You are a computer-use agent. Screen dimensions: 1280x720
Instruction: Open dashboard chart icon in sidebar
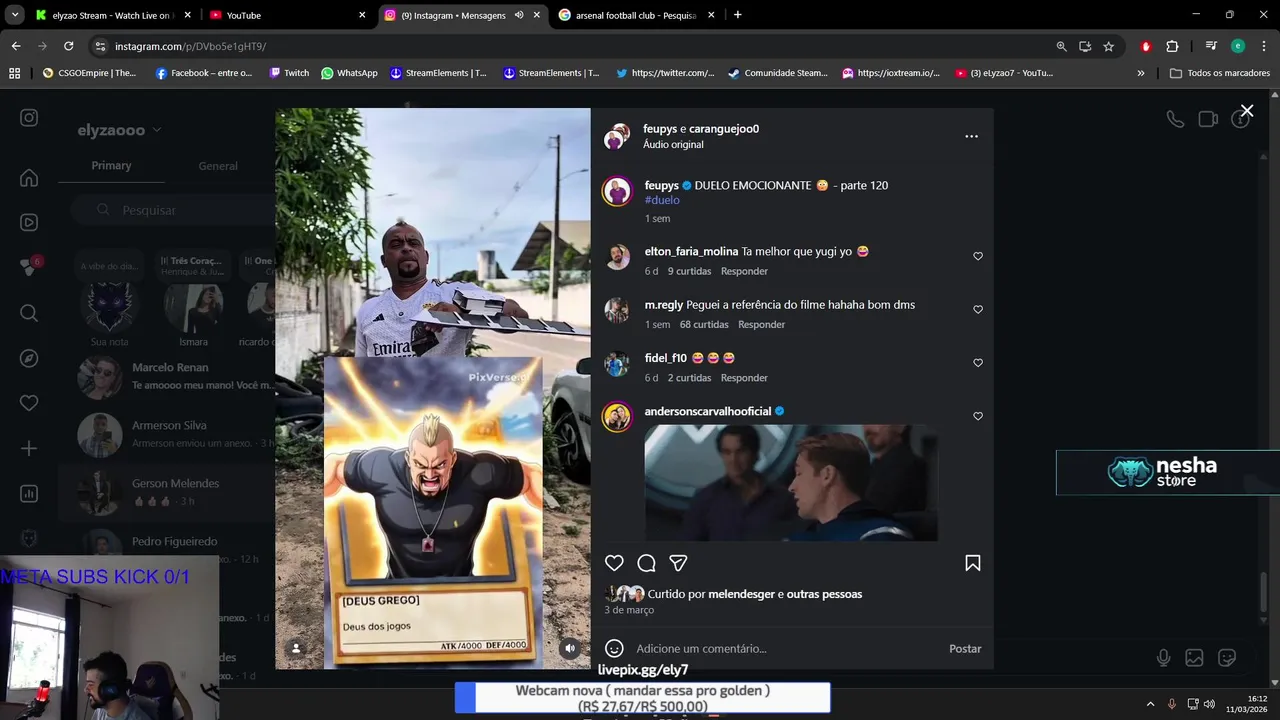coord(29,493)
